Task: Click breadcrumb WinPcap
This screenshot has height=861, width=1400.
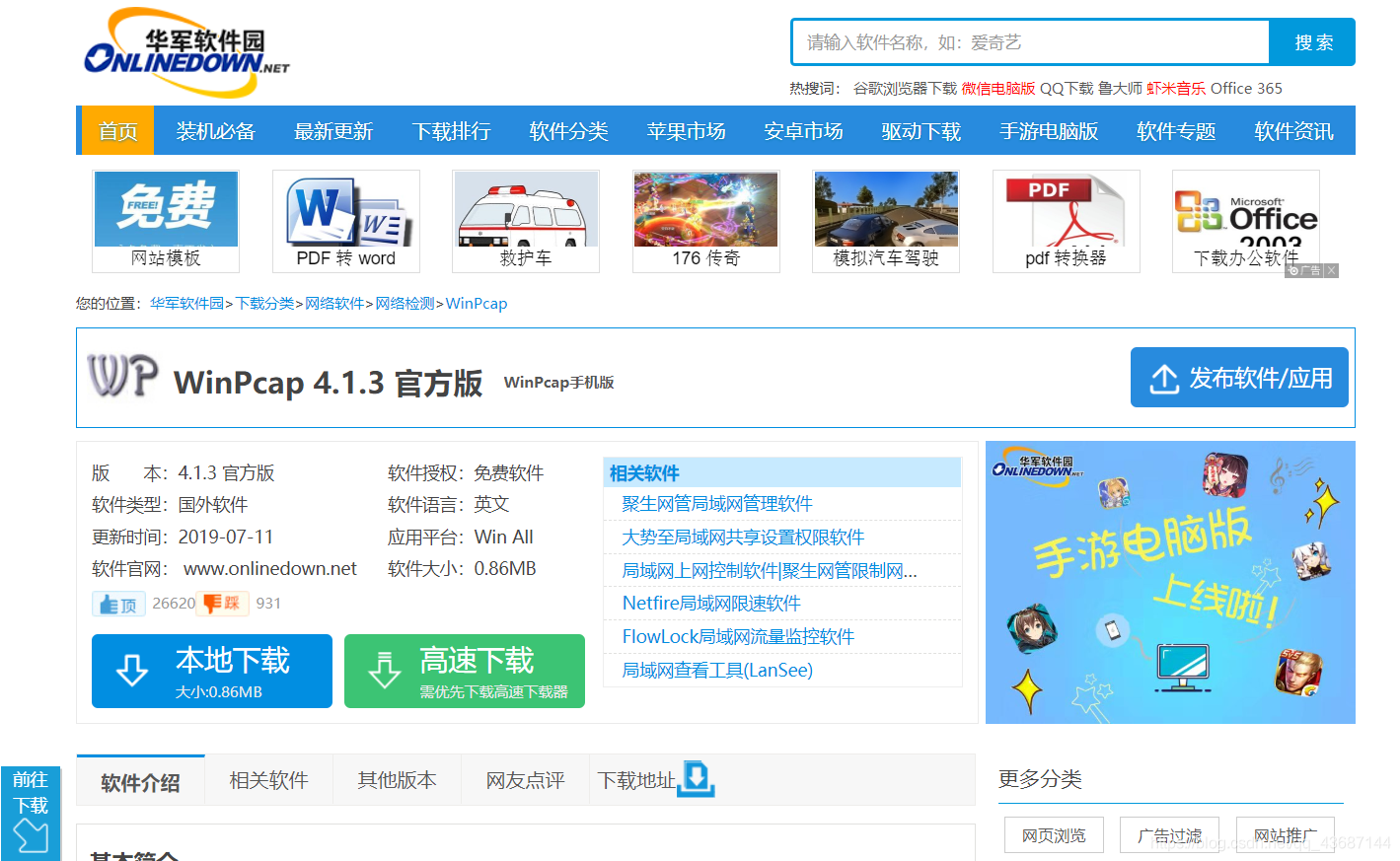Action: pos(477,304)
